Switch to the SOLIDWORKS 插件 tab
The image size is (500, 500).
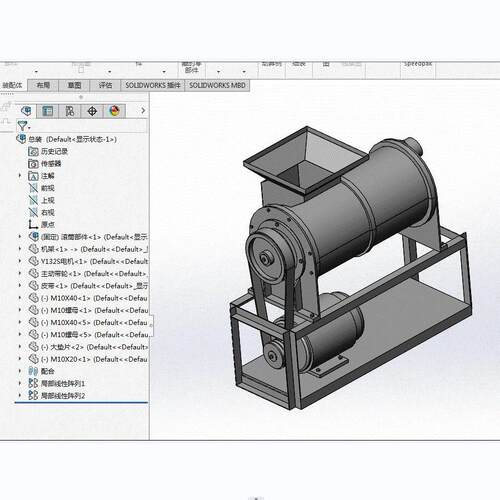(x=153, y=85)
